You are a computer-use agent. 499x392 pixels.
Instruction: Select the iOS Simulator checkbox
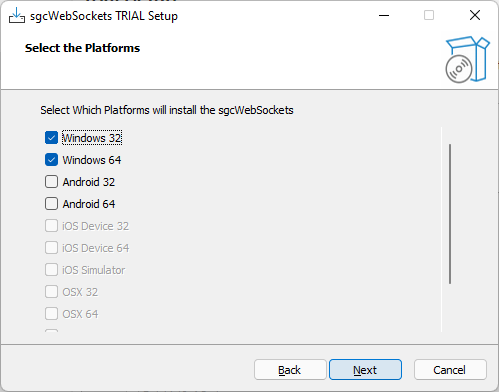click(x=51, y=270)
